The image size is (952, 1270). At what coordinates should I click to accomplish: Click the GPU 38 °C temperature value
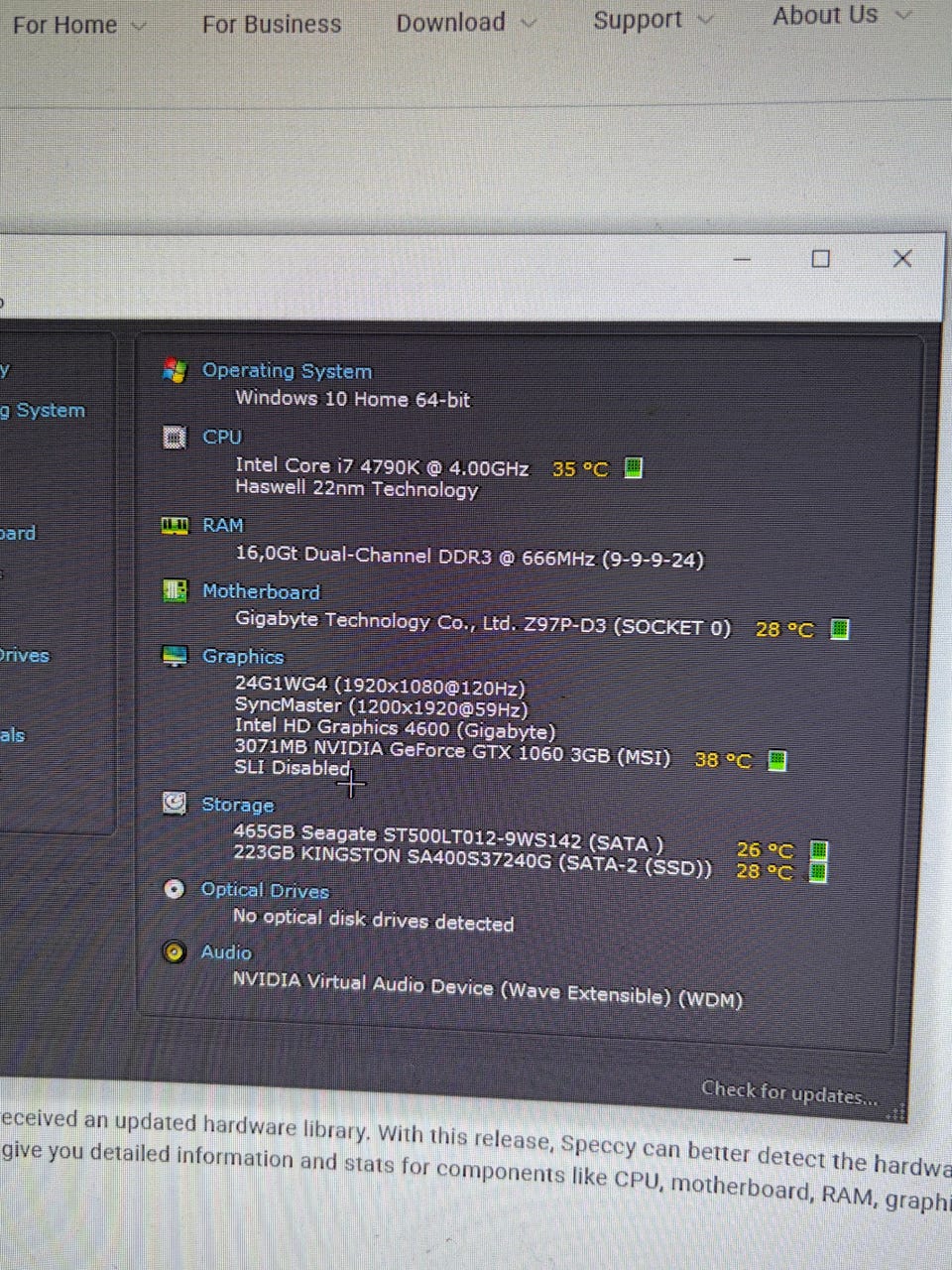723,760
